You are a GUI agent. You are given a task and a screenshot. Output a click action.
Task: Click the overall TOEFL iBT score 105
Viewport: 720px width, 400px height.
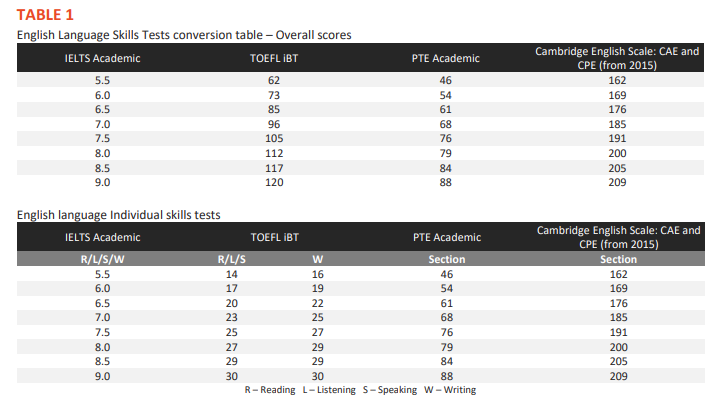[x=274, y=139]
